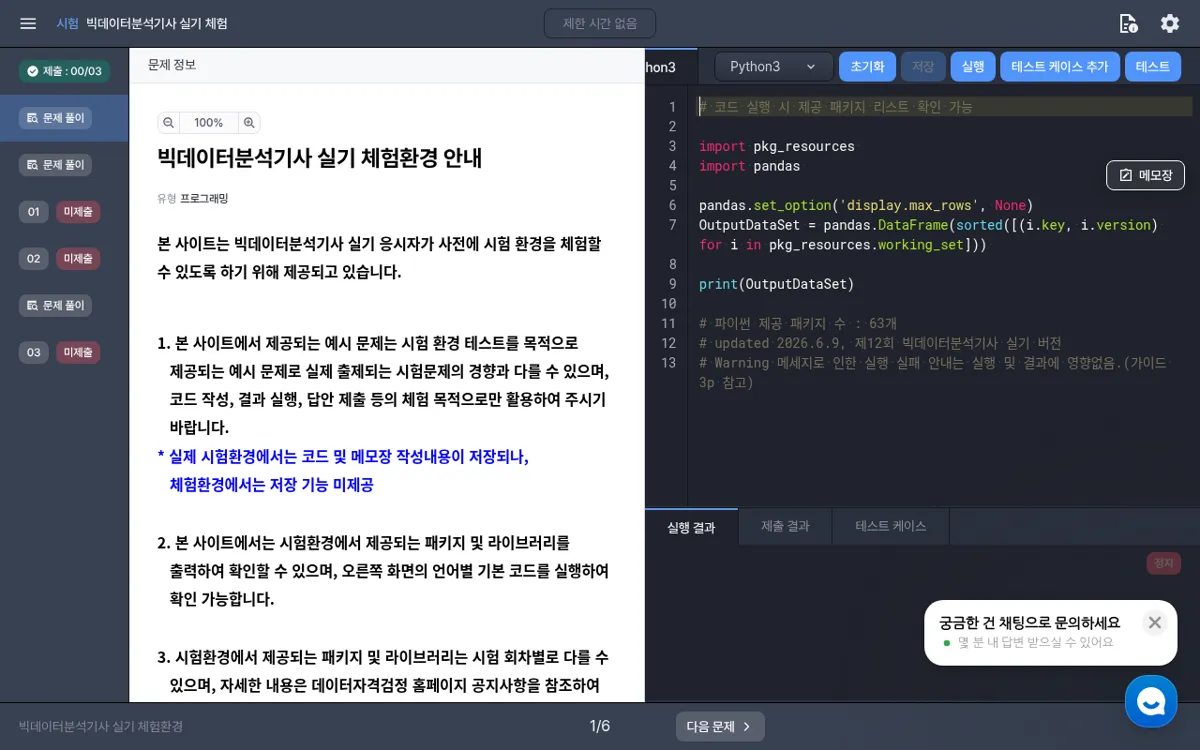Viewport: 1200px width, 750px height.
Task: Open the settings gear icon
Action: [x=1170, y=23]
